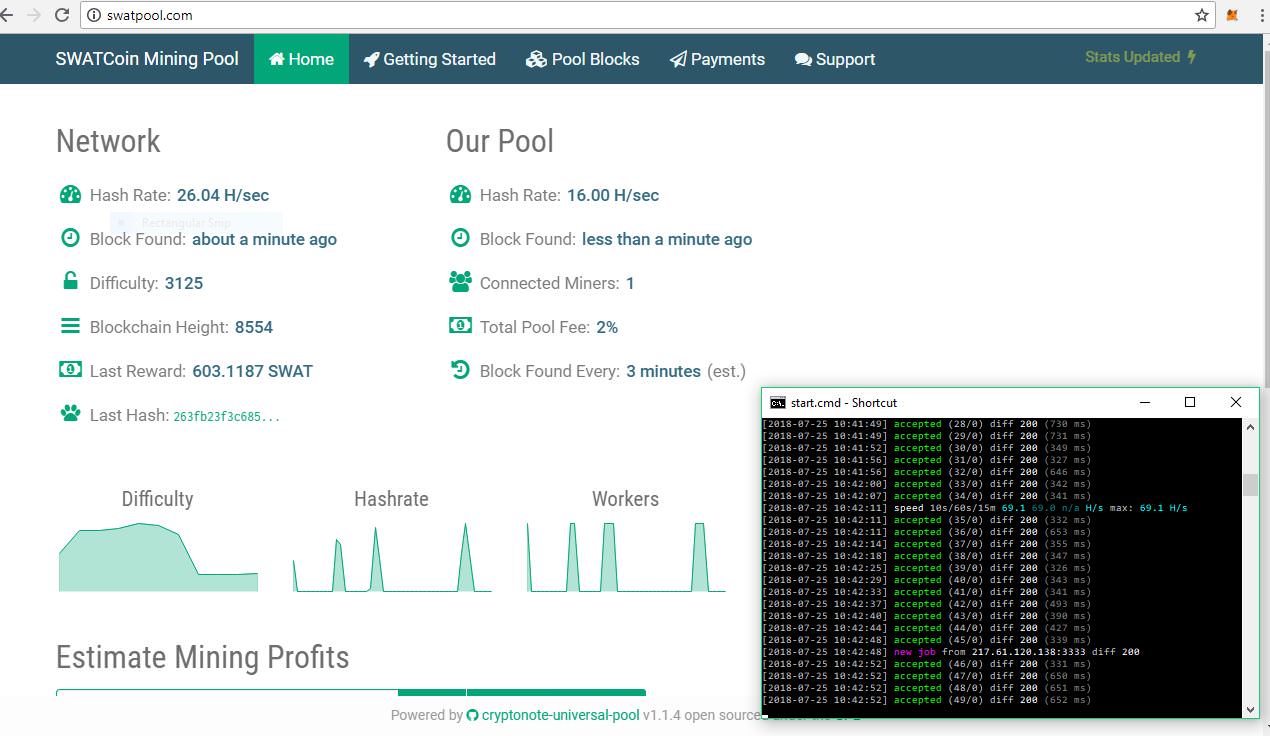This screenshot has height=736, width=1270.
Task: Click the 'speed 10s/60s/15m' line in start.cmd
Action: click(x=975, y=508)
